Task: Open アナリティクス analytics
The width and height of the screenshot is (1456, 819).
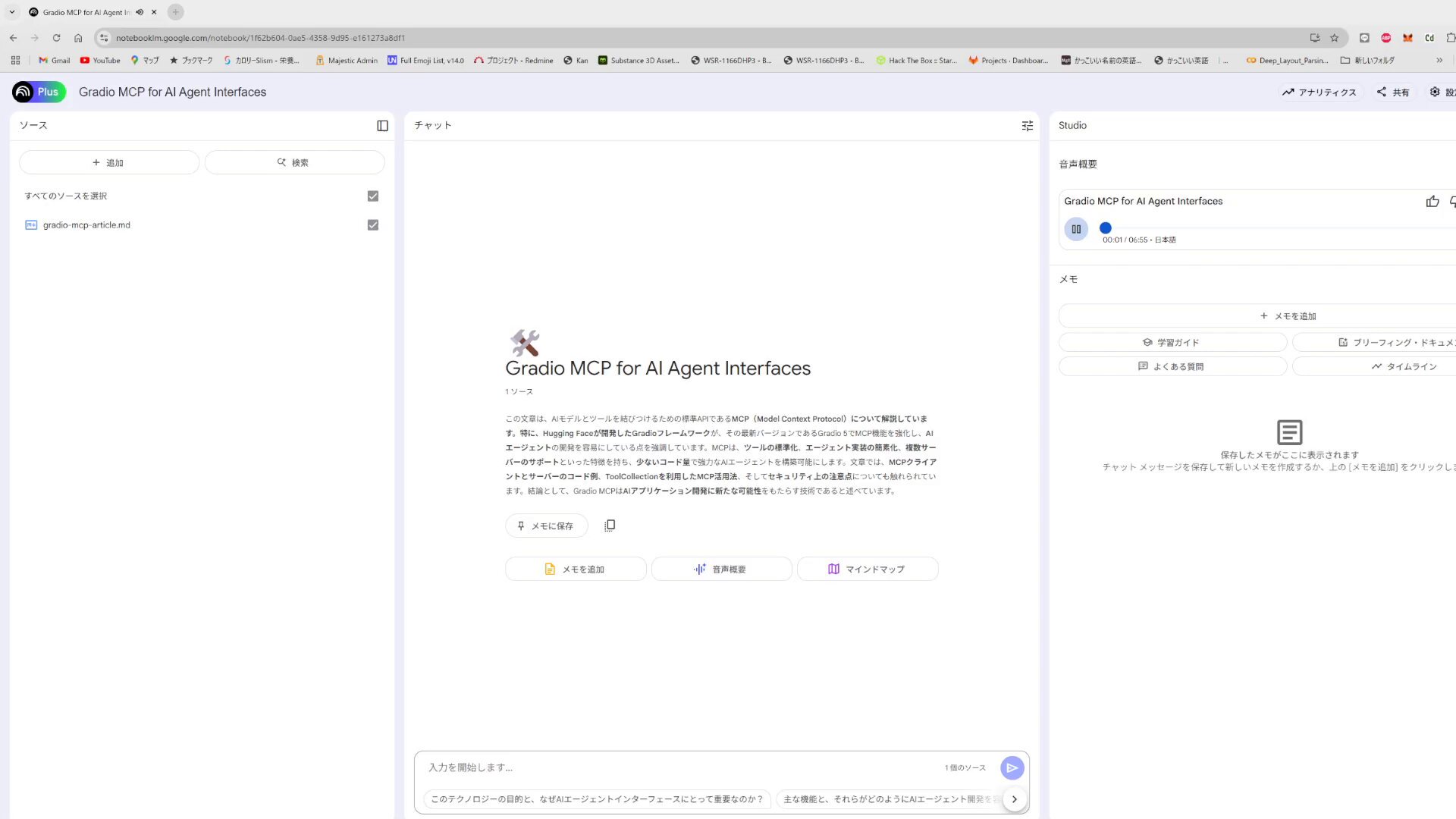Action: point(1319,93)
